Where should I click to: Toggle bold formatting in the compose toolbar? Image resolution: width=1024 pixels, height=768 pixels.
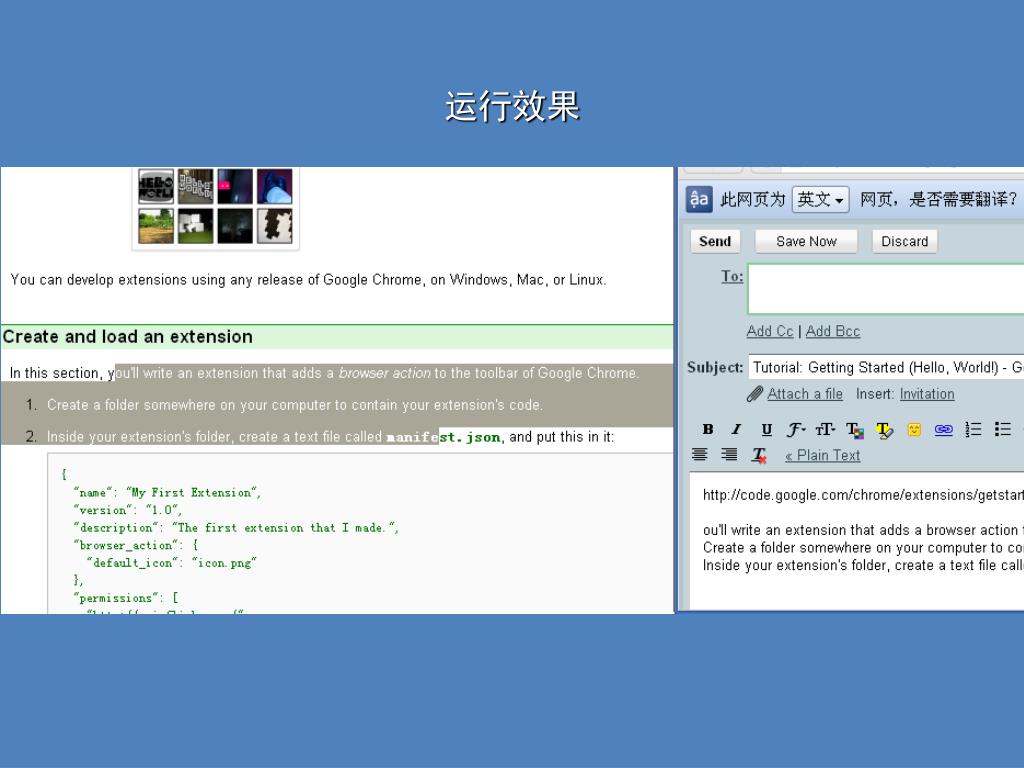click(x=708, y=429)
